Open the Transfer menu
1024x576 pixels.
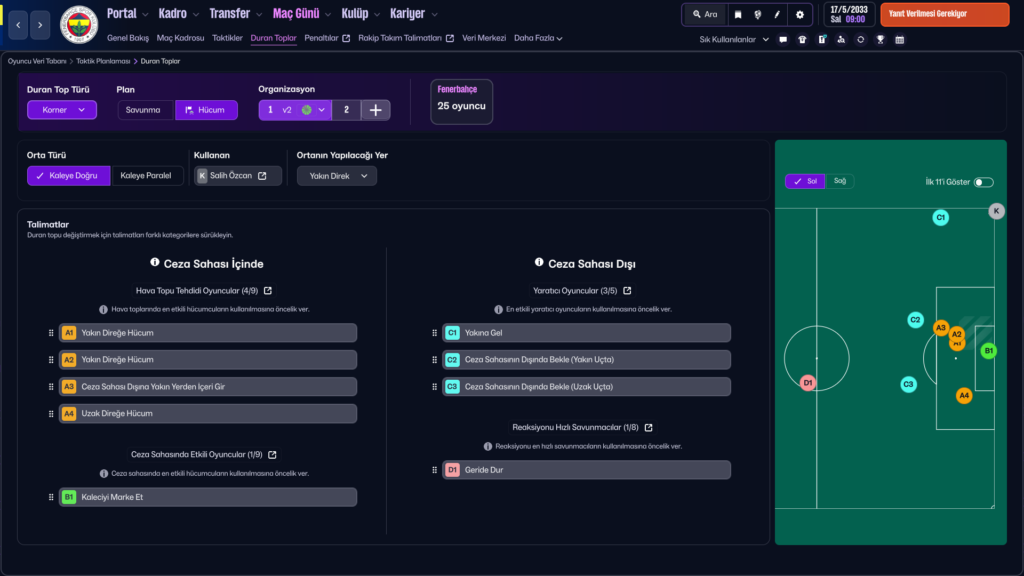(231, 14)
